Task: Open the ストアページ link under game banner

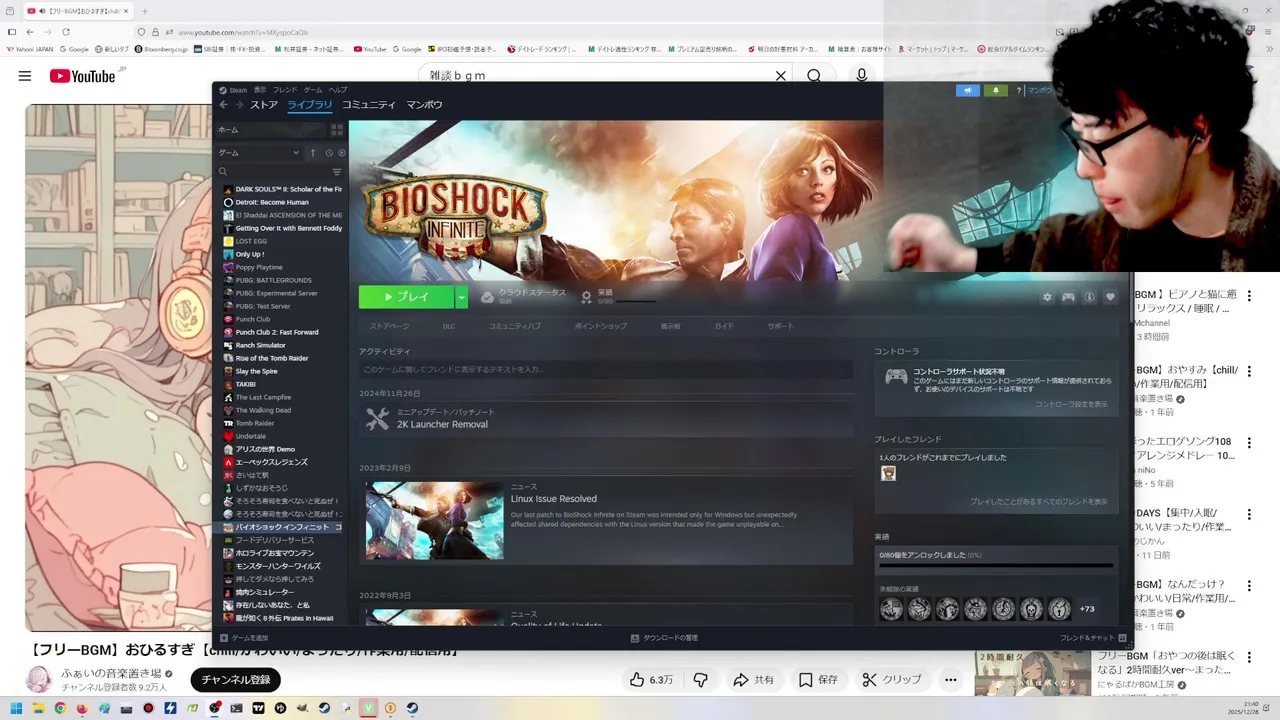Action: pos(390,326)
